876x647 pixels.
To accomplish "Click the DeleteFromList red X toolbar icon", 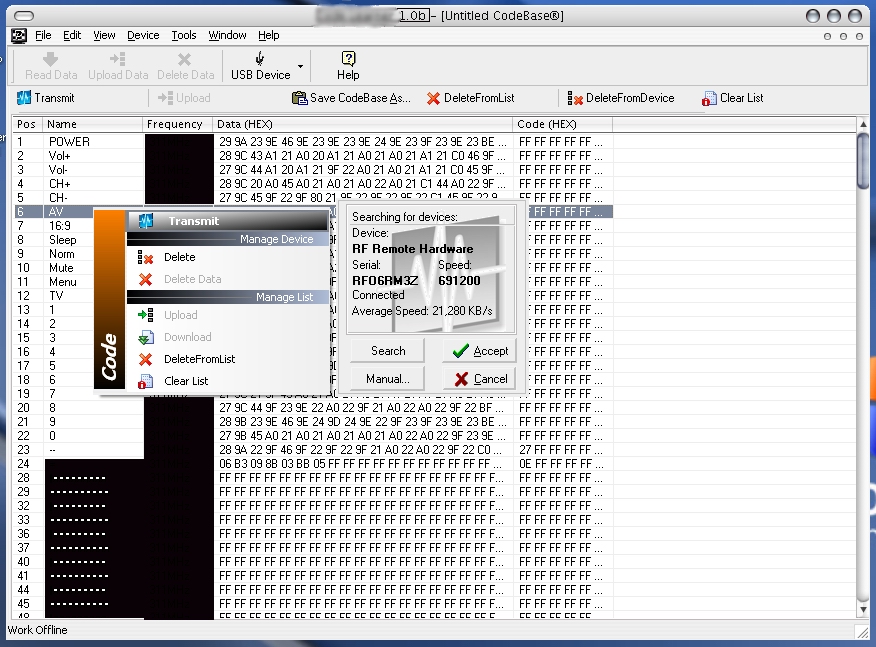I will point(433,98).
